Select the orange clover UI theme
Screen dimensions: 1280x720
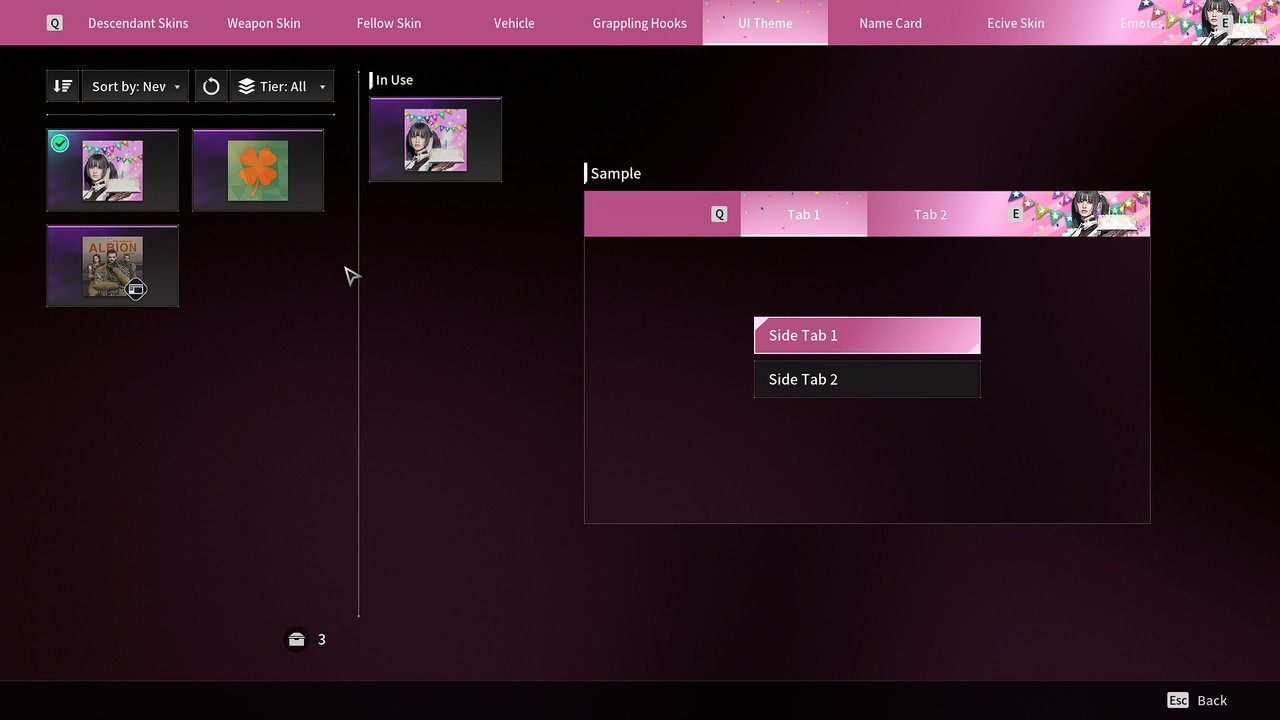(258, 170)
